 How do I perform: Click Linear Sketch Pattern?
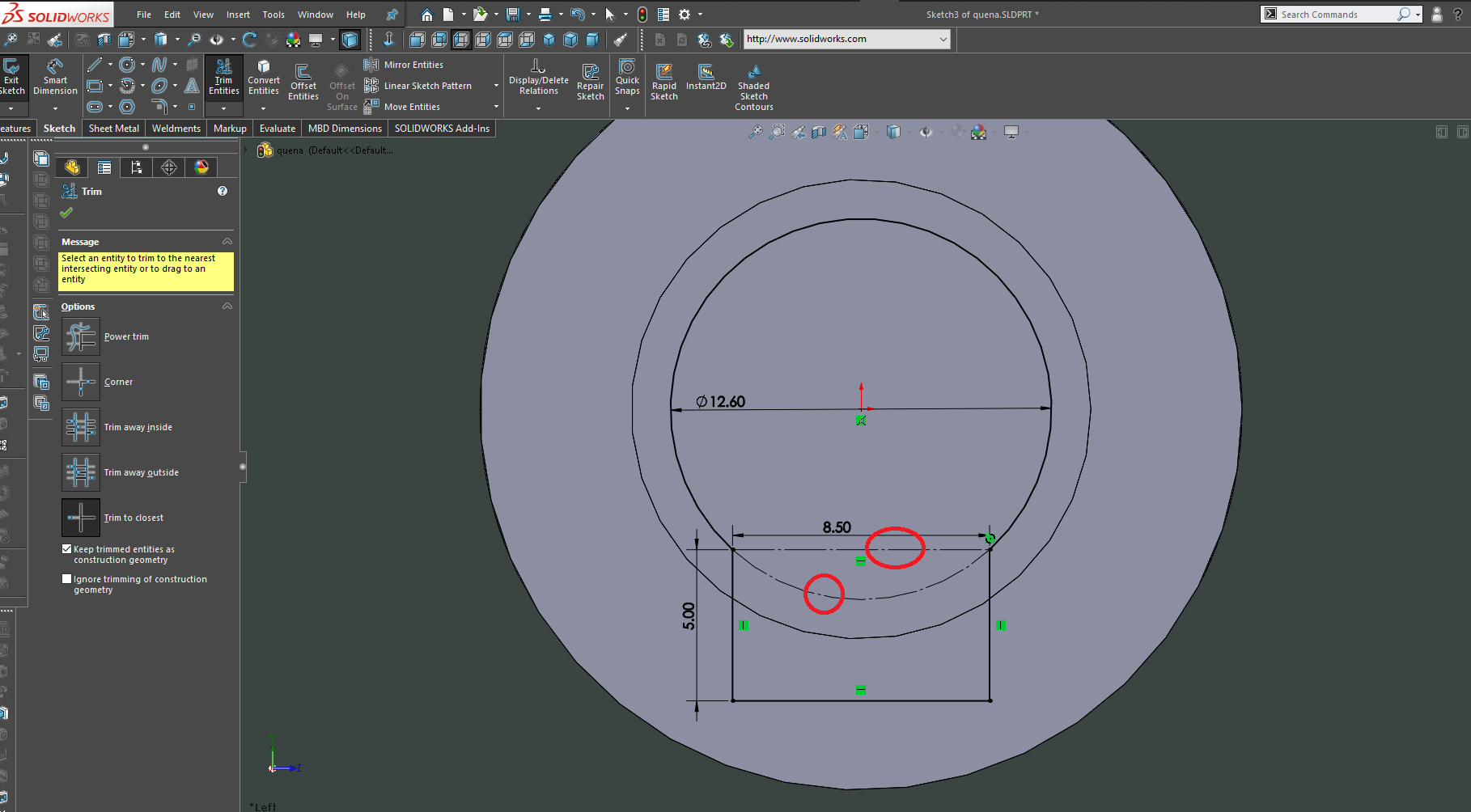418,86
